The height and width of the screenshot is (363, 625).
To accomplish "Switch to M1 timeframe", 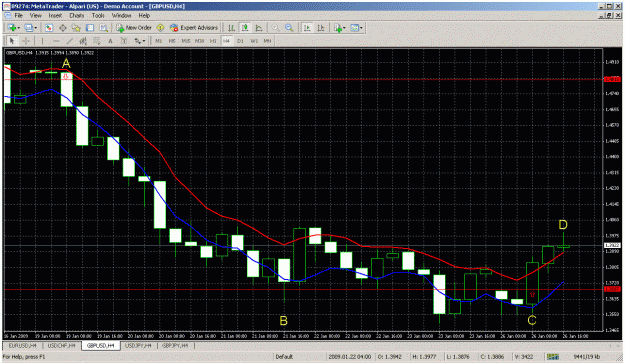I will point(158,41).
